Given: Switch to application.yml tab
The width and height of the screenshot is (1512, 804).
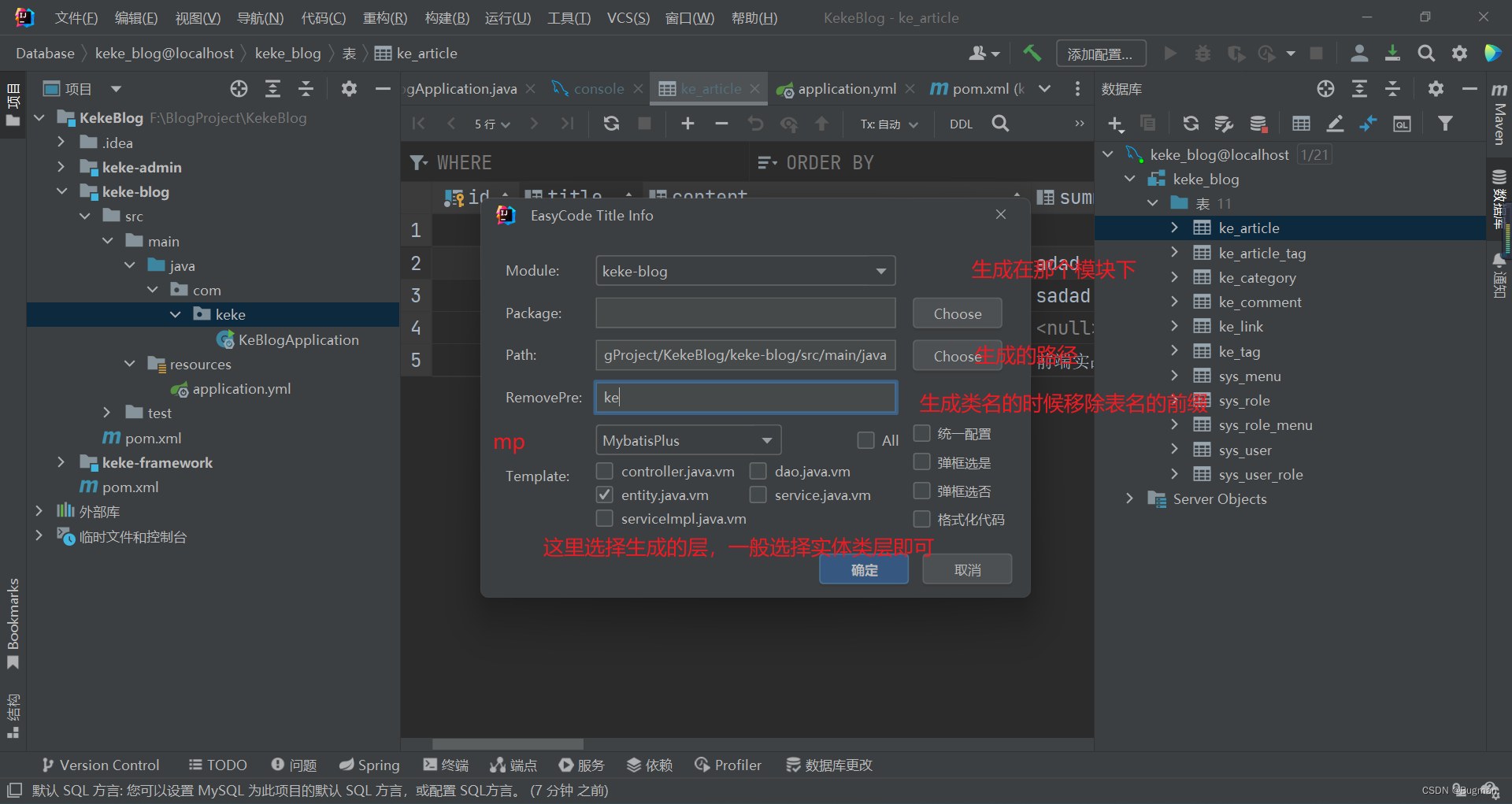Looking at the screenshot, I should click(846, 89).
